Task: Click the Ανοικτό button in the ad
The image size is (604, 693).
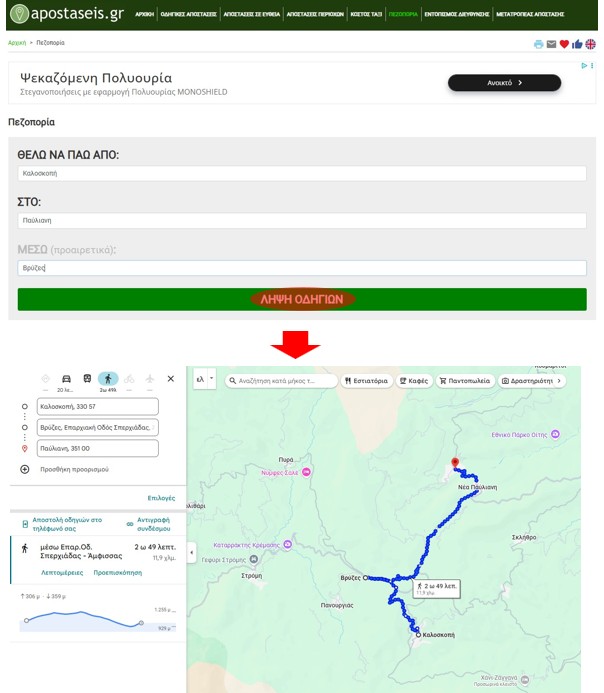Action: (x=504, y=83)
